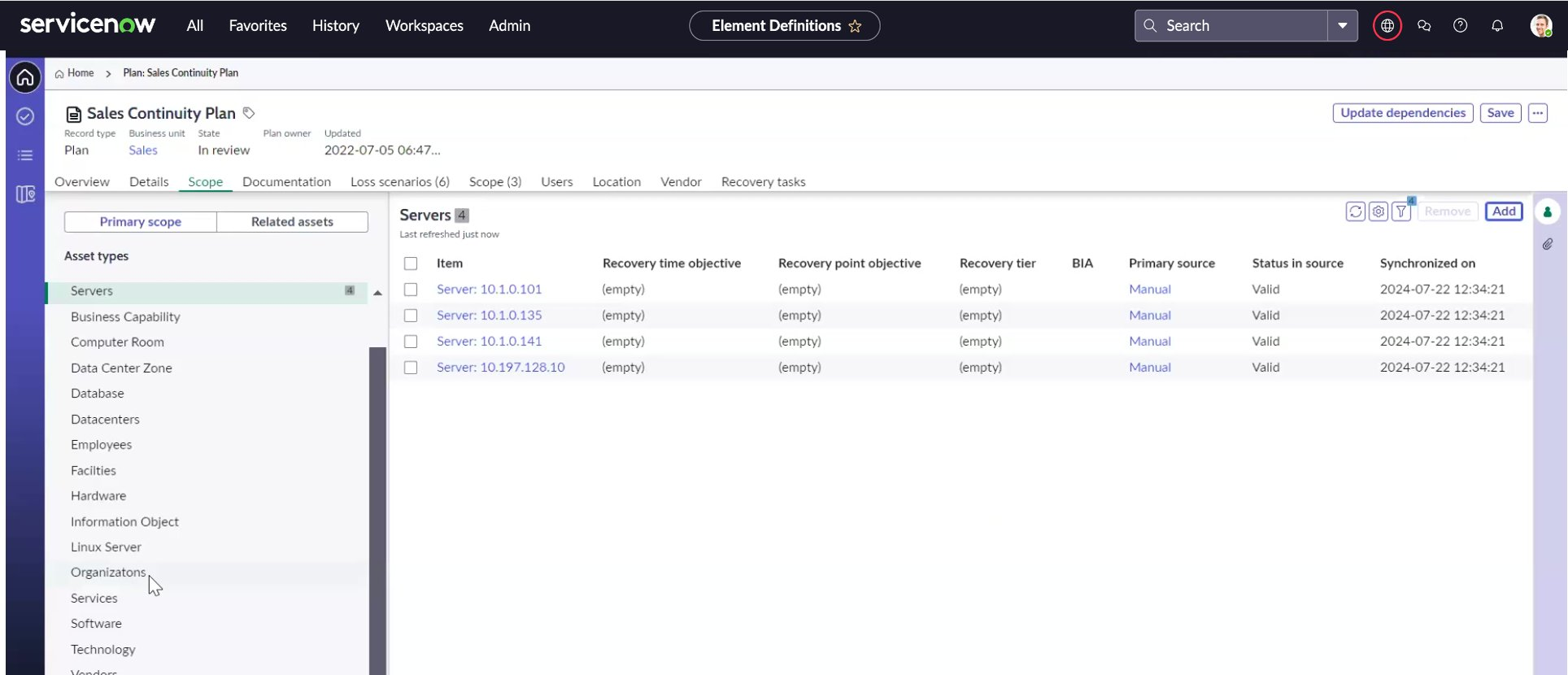The width and height of the screenshot is (1568, 675).
Task: Favorite Element Definitions with the star
Action: coord(855,26)
